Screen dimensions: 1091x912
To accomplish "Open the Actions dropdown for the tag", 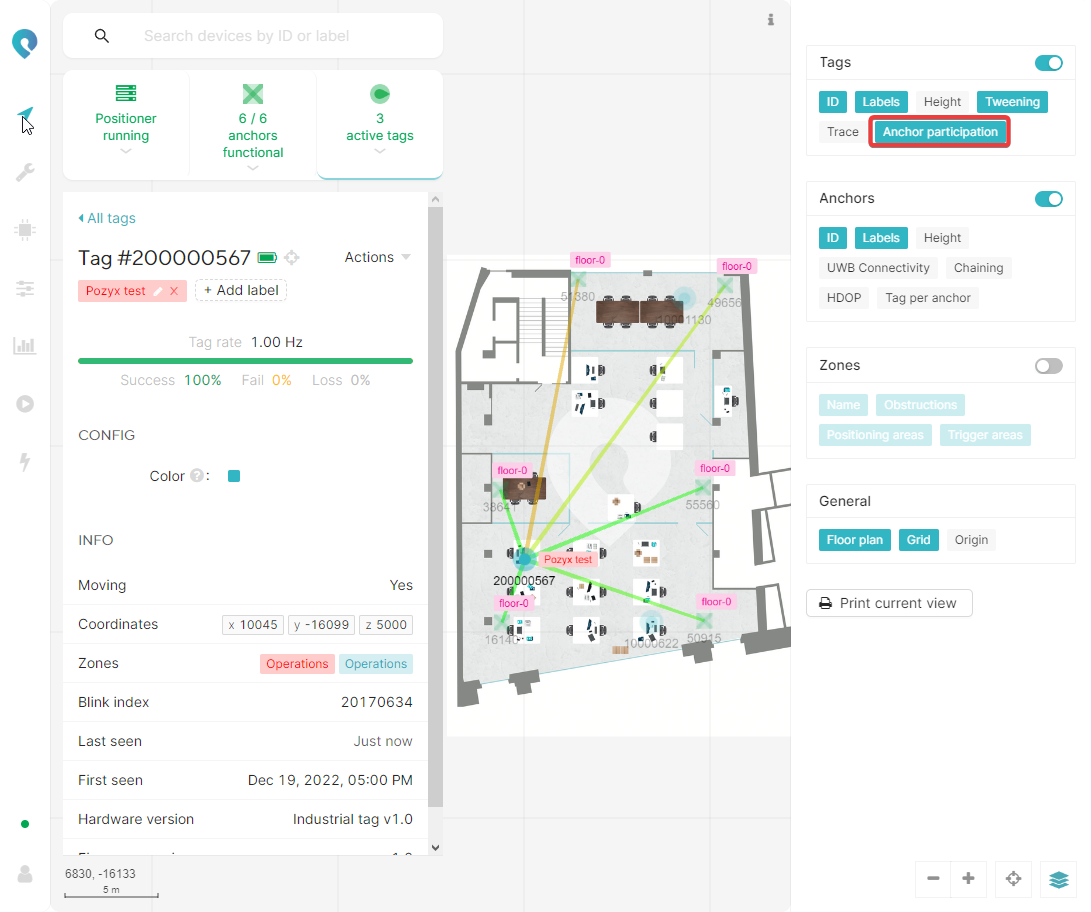I will (x=377, y=258).
